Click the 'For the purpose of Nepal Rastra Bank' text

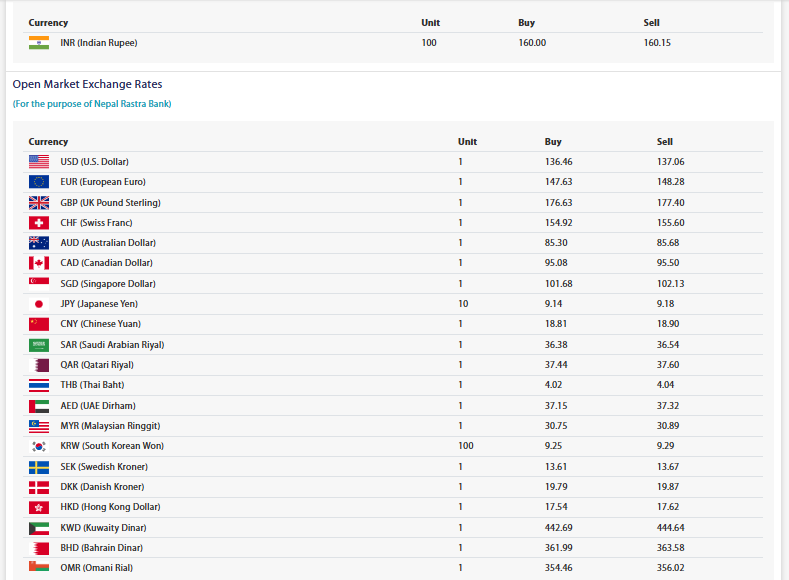(92, 104)
